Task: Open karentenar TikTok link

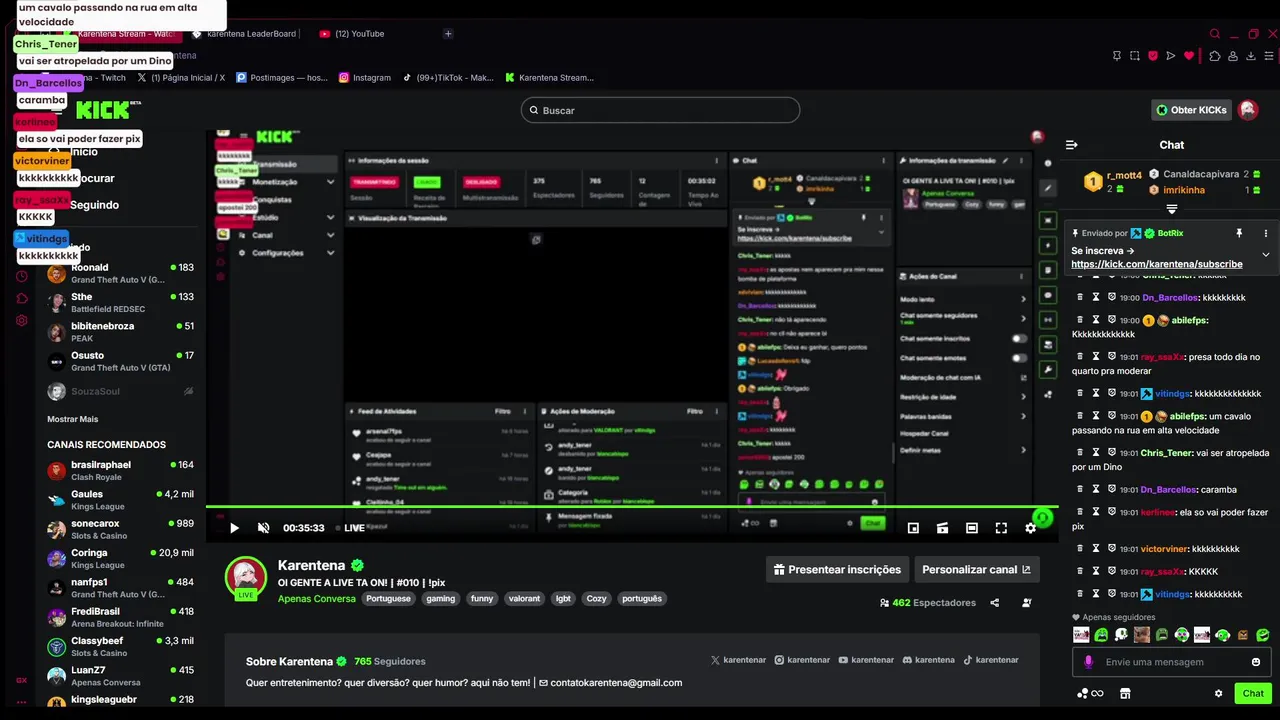Action: [991, 660]
